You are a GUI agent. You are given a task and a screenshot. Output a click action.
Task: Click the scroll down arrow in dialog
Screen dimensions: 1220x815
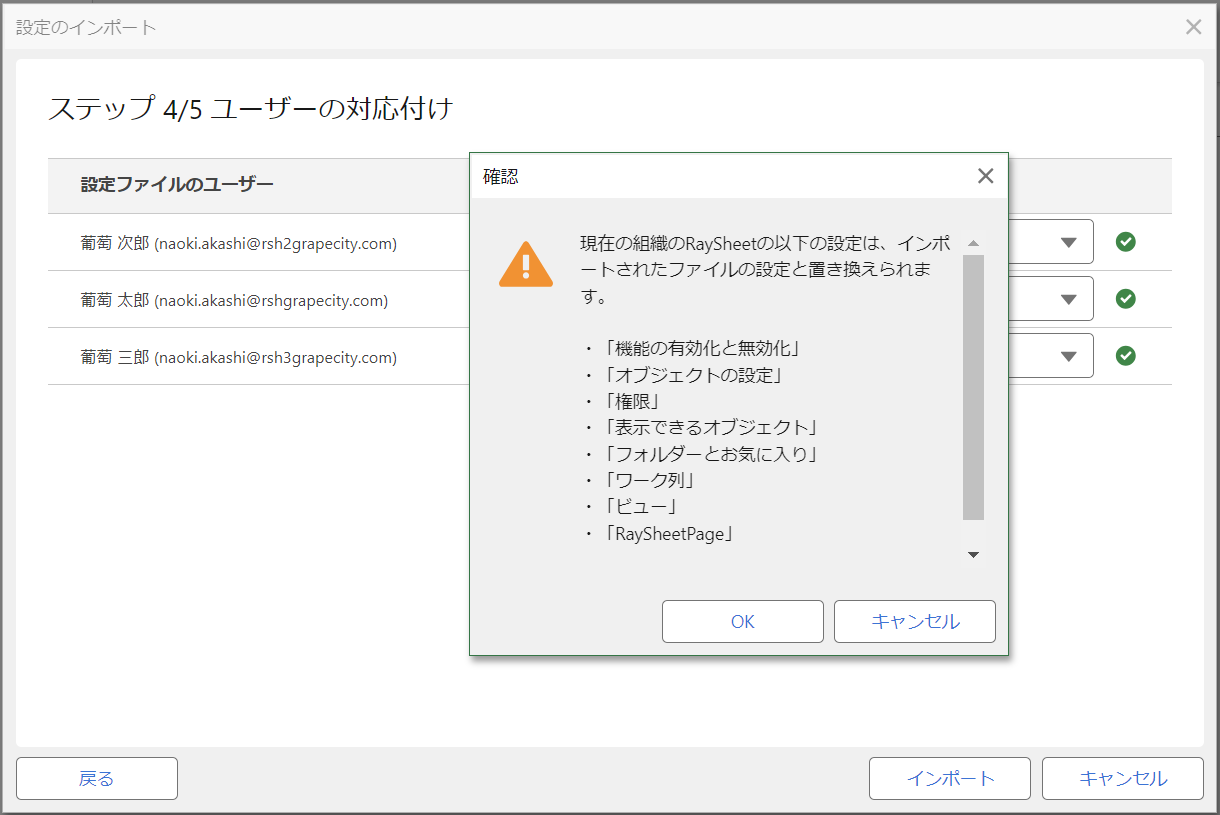[x=973, y=555]
